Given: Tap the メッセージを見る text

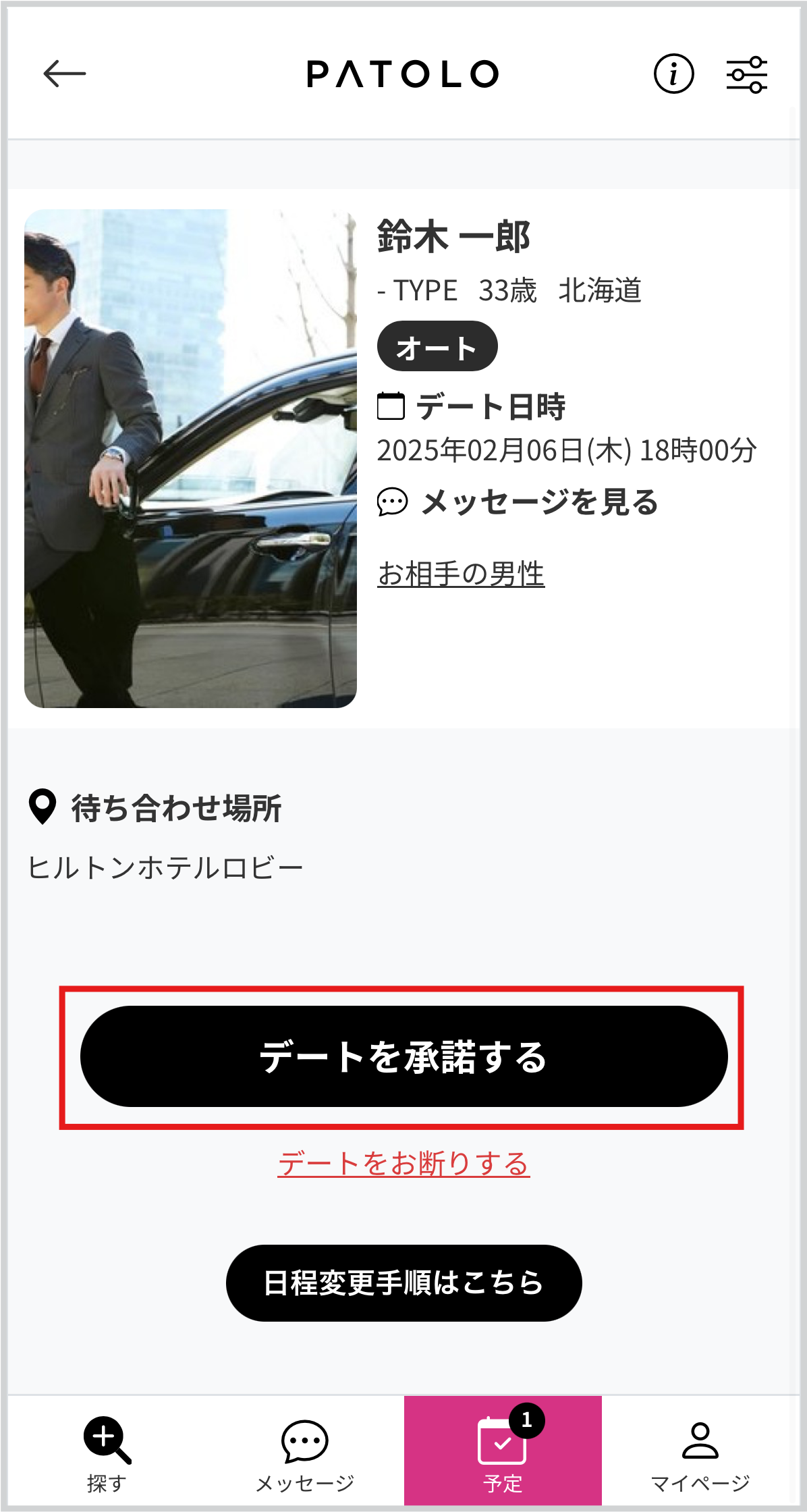Looking at the screenshot, I should (540, 502).
